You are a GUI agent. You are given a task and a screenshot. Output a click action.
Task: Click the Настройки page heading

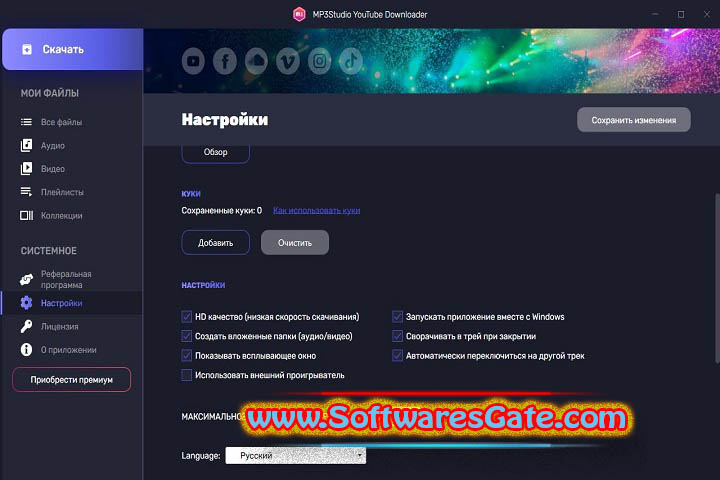(225, 119)
